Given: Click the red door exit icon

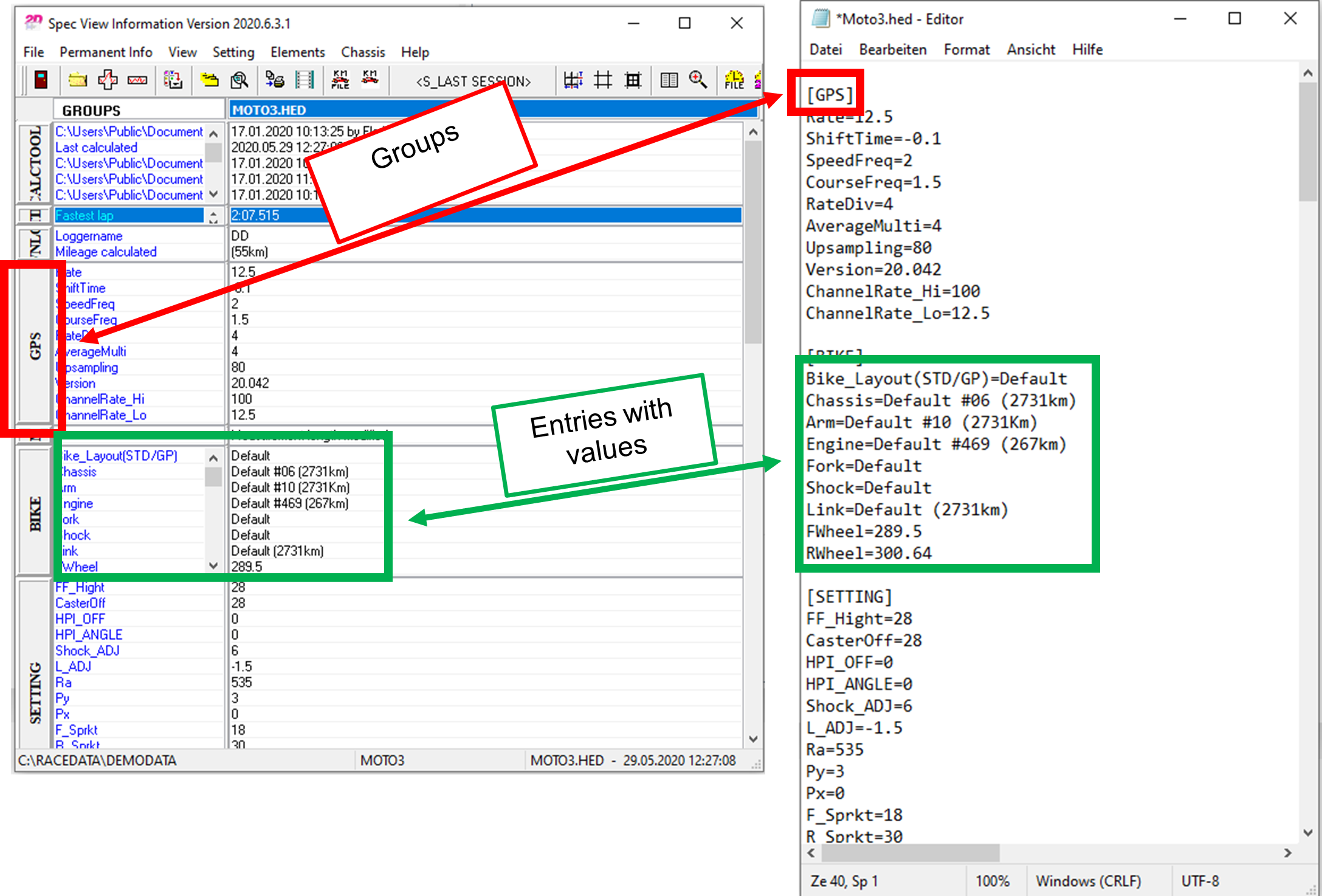Looking at the screenshot, I should pyautogui.click(x=41, y=80).
